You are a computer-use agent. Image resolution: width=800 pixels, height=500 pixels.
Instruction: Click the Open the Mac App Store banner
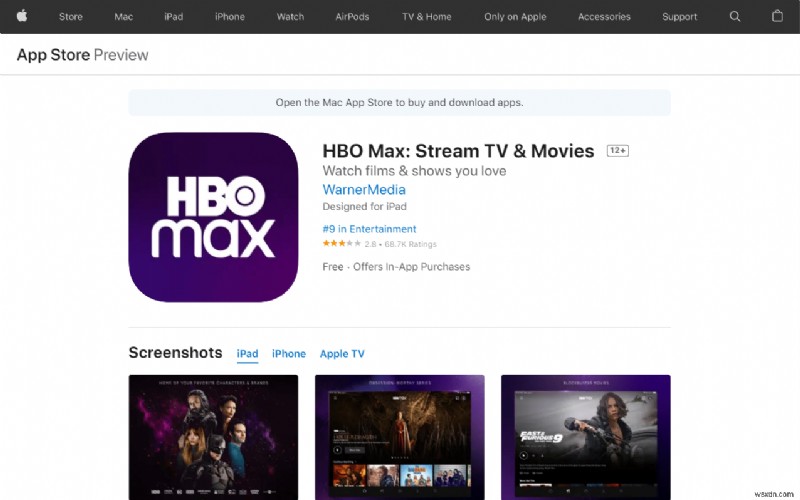(x=399, y=103)
